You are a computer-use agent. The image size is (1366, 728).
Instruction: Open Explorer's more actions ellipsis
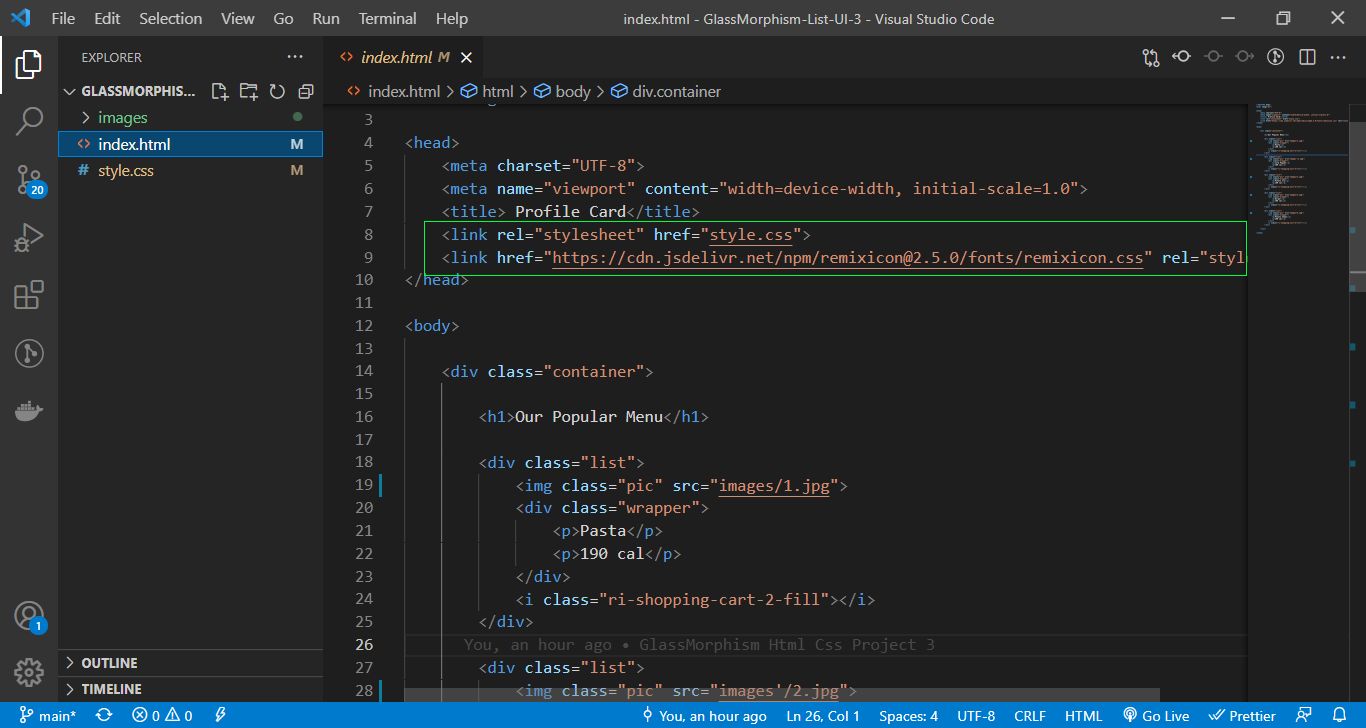pos(294,57)
